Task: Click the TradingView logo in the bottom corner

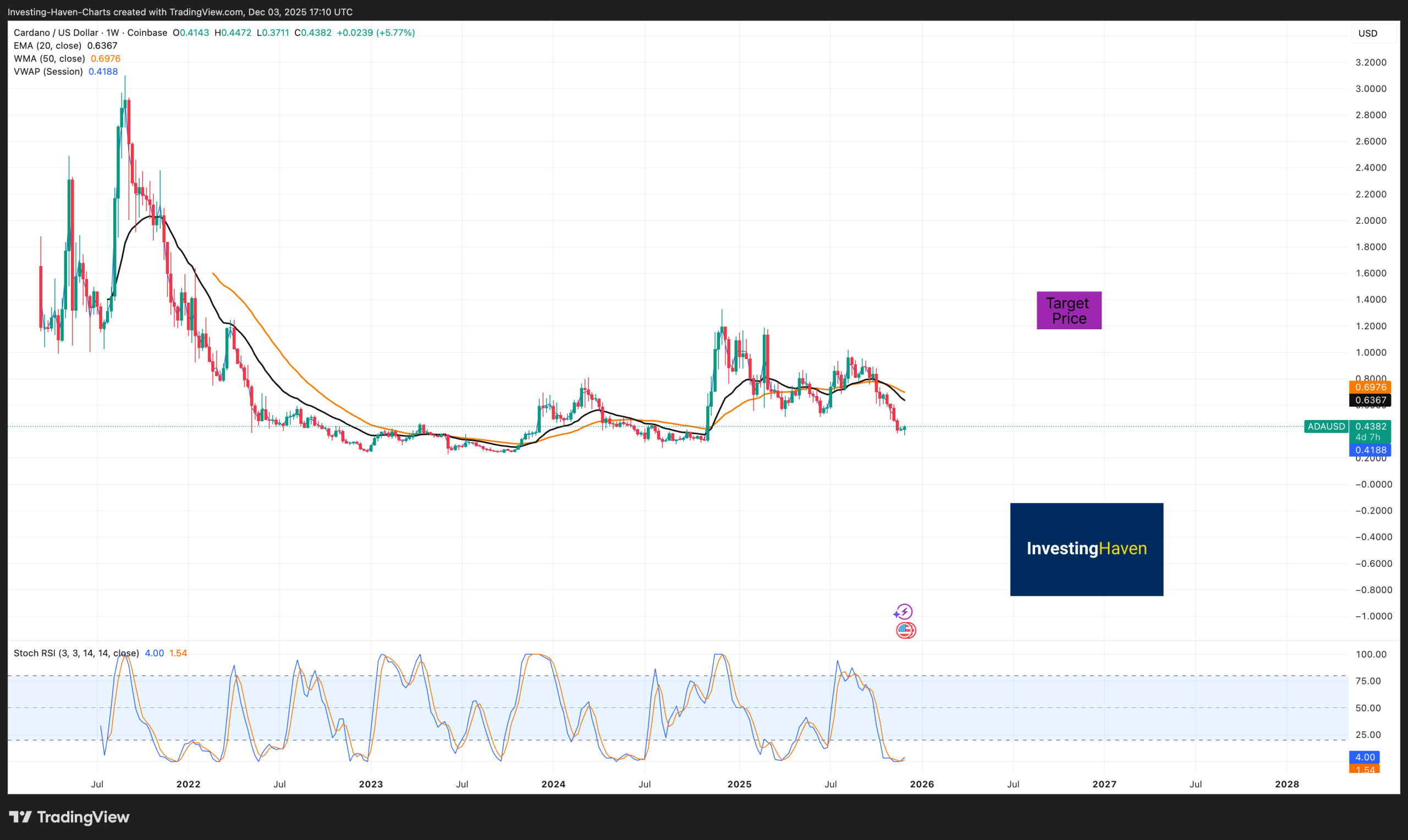Action: 70,817
